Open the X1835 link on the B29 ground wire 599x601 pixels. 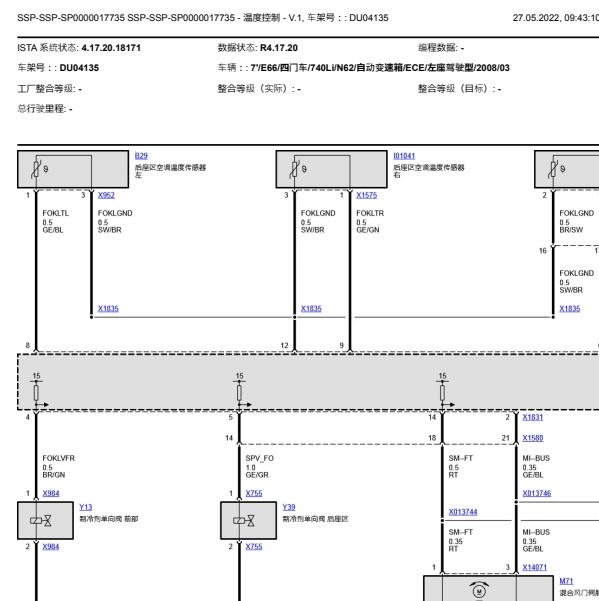[x=108, y=309]
